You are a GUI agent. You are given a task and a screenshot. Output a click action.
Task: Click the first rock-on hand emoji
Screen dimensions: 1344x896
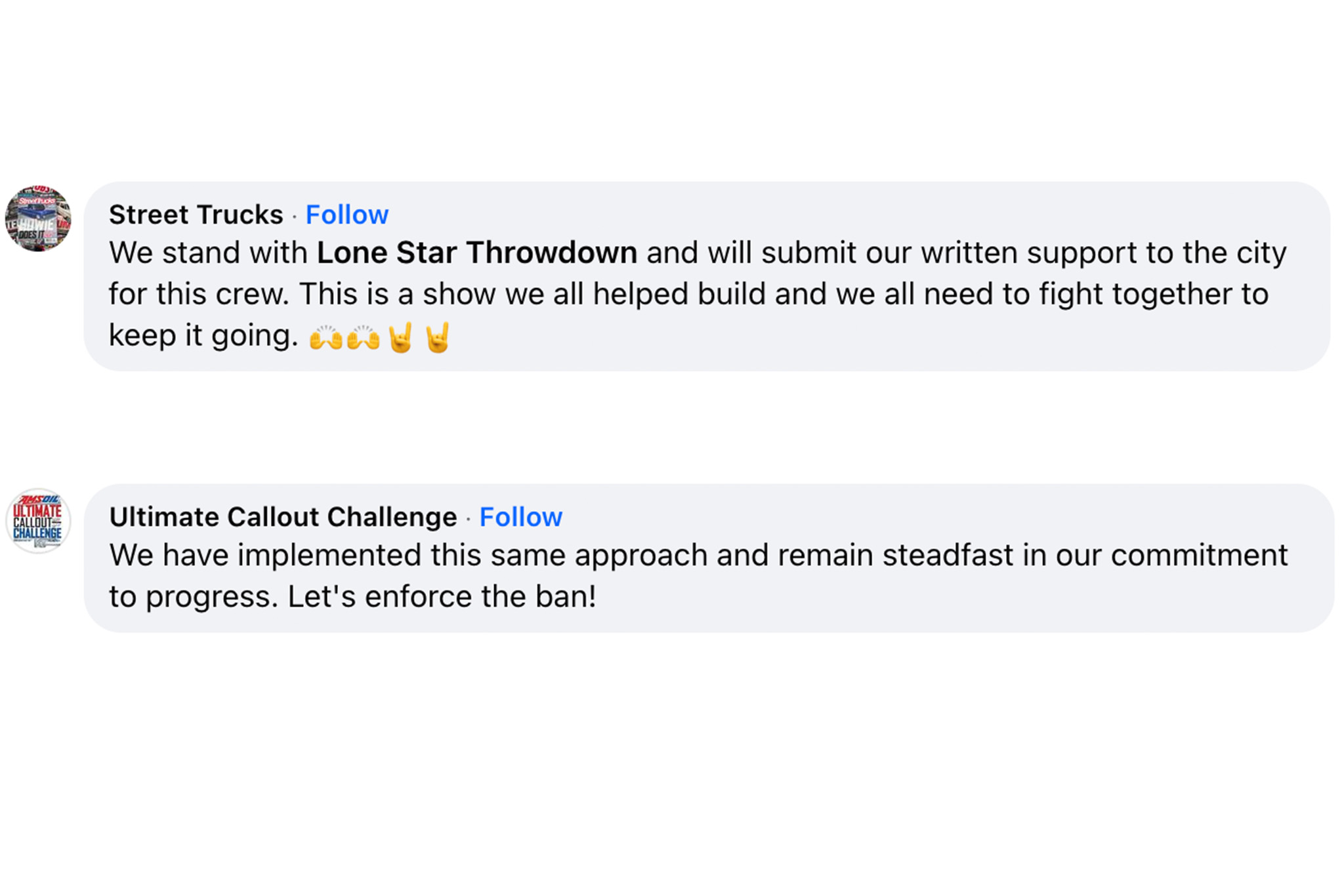pyautogui.click(x=401, y=338)
